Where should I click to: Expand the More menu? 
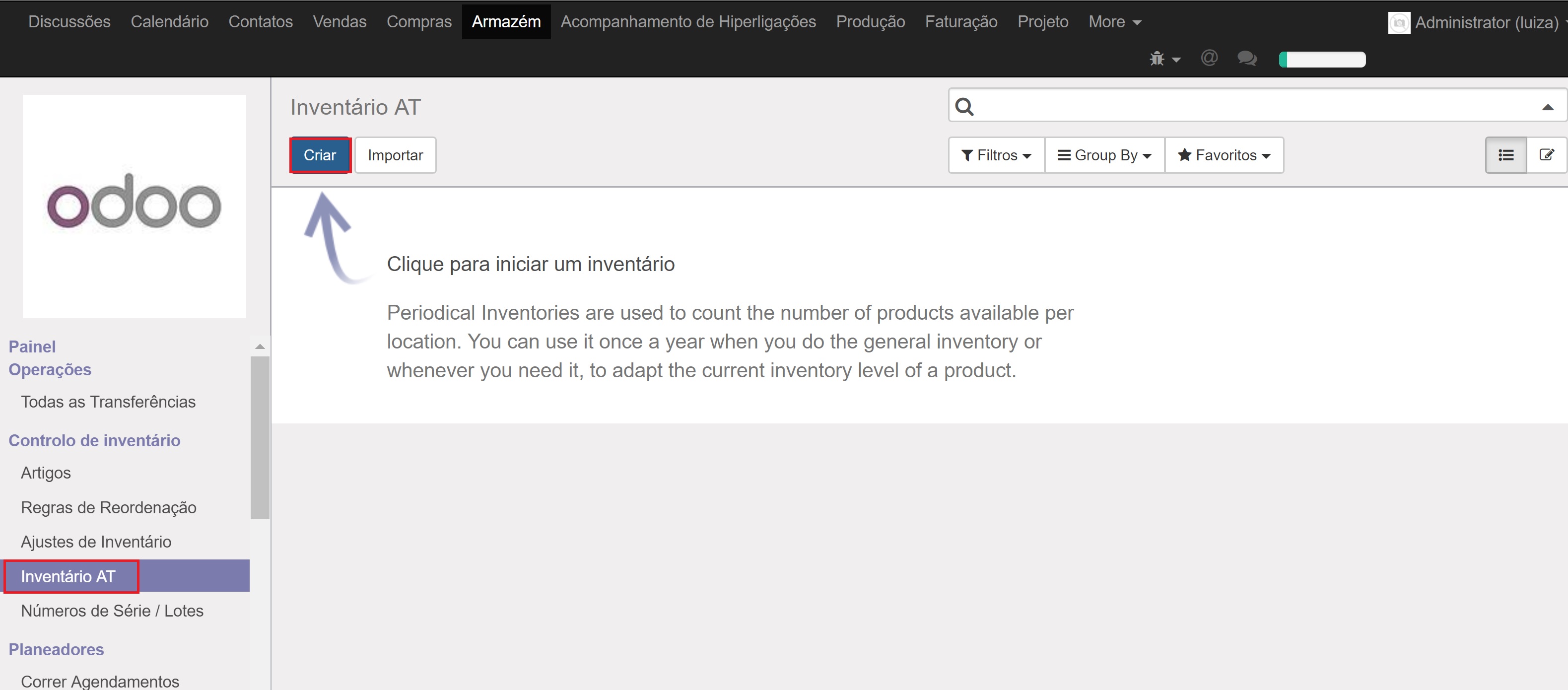pos(1114,22)
